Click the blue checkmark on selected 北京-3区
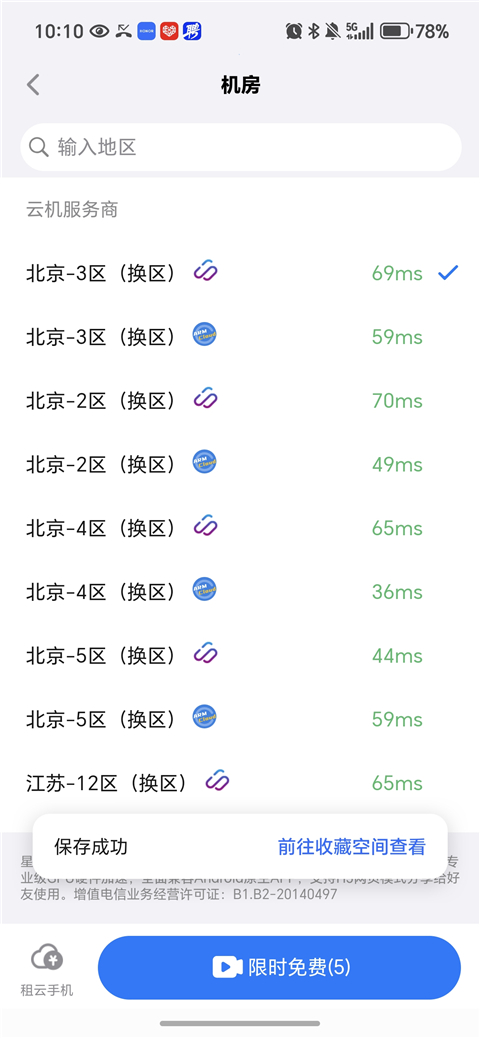This screenshot has height=1038, width=480. (448, 272)
